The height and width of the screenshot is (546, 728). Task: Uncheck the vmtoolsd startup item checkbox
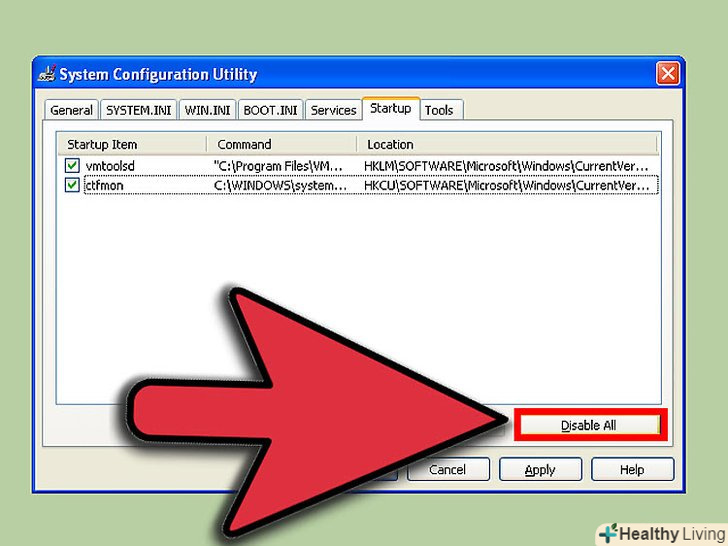72,165
